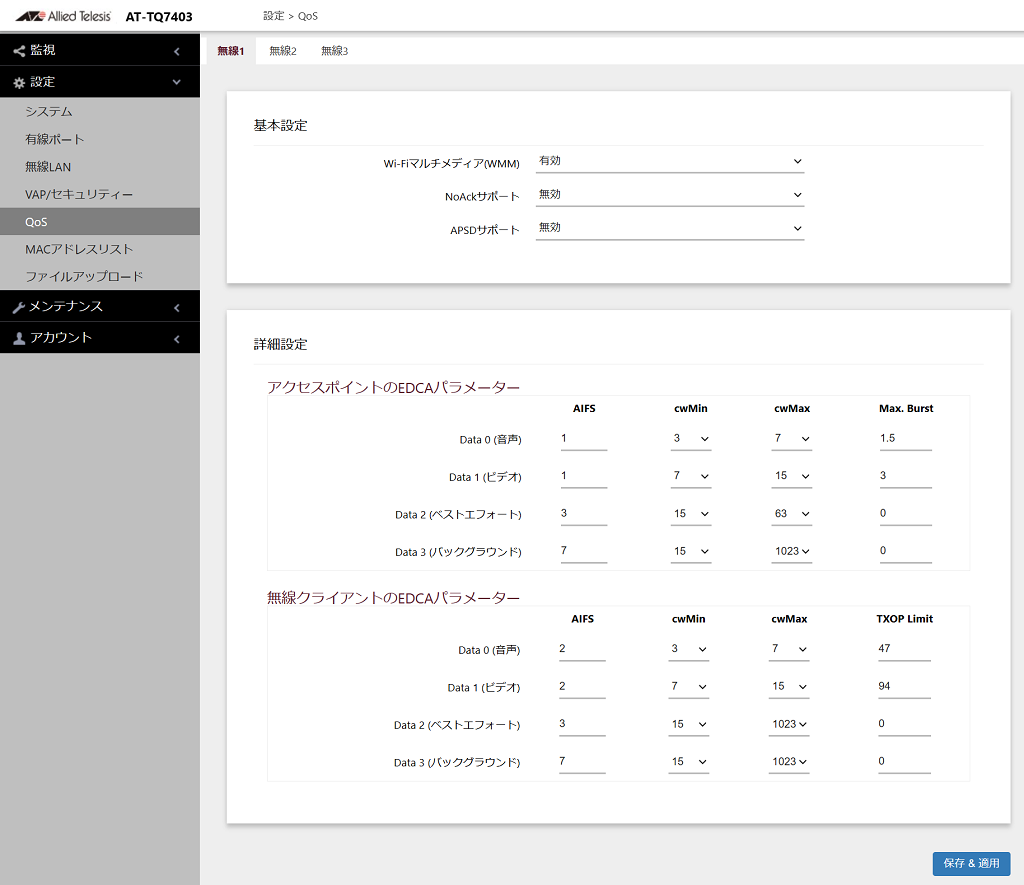Click the Allied Telesis logo
The image size is (1024, 885).
click(63, 16)
